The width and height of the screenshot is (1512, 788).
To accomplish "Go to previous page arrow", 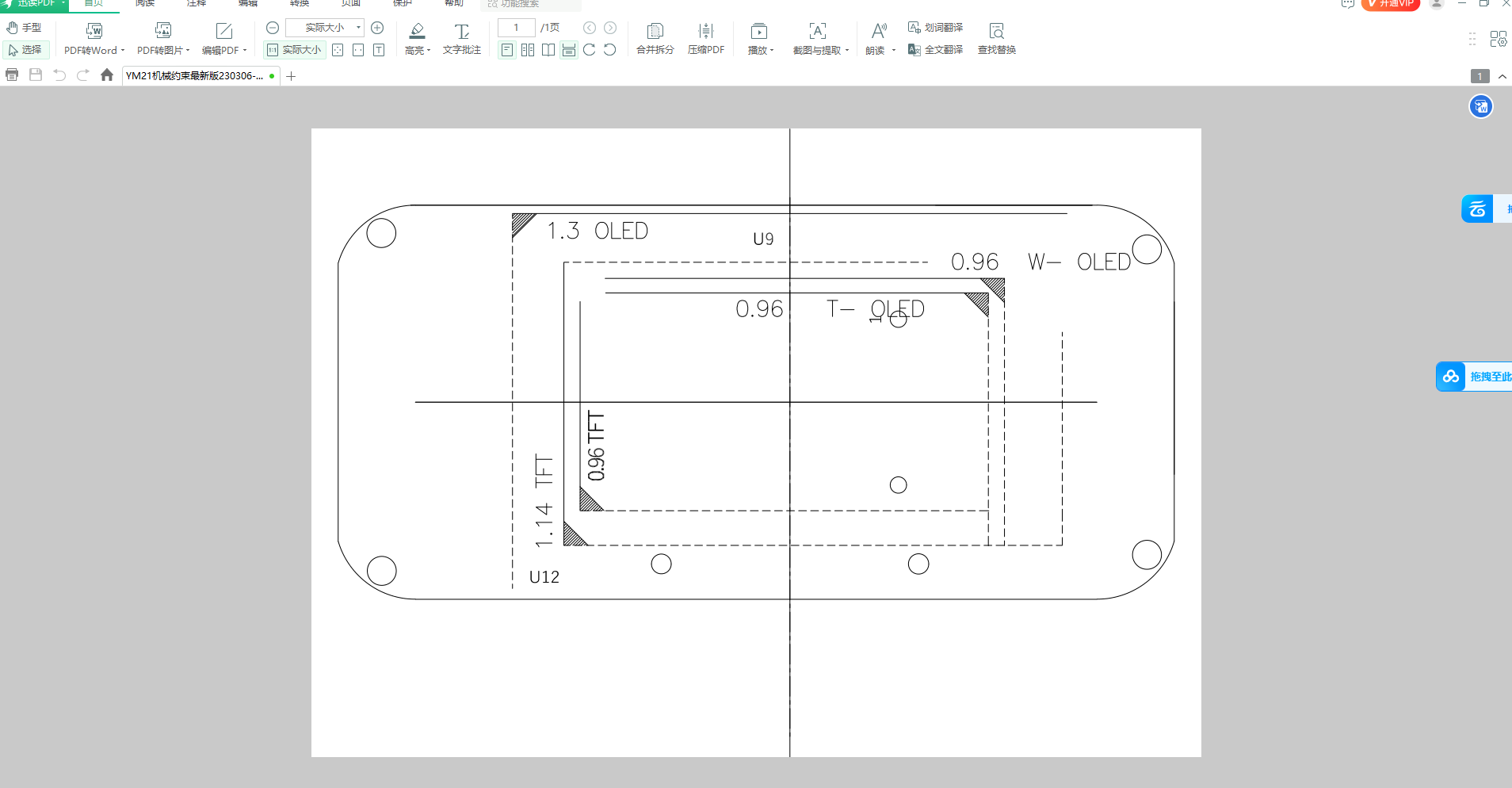I will pyautogui.click(x=590, y=28).
